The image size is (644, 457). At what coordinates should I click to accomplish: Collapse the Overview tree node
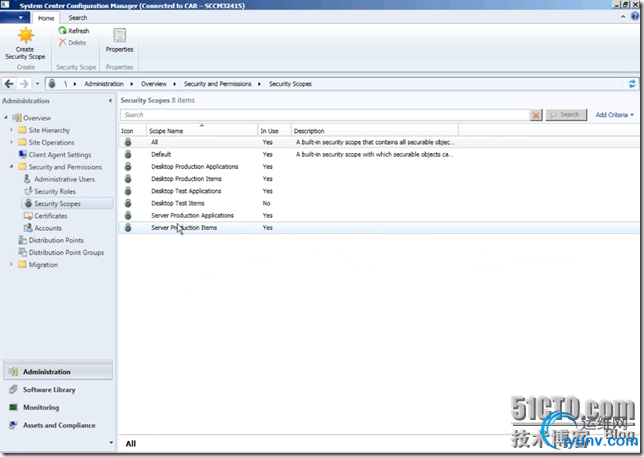pos(6,118)
